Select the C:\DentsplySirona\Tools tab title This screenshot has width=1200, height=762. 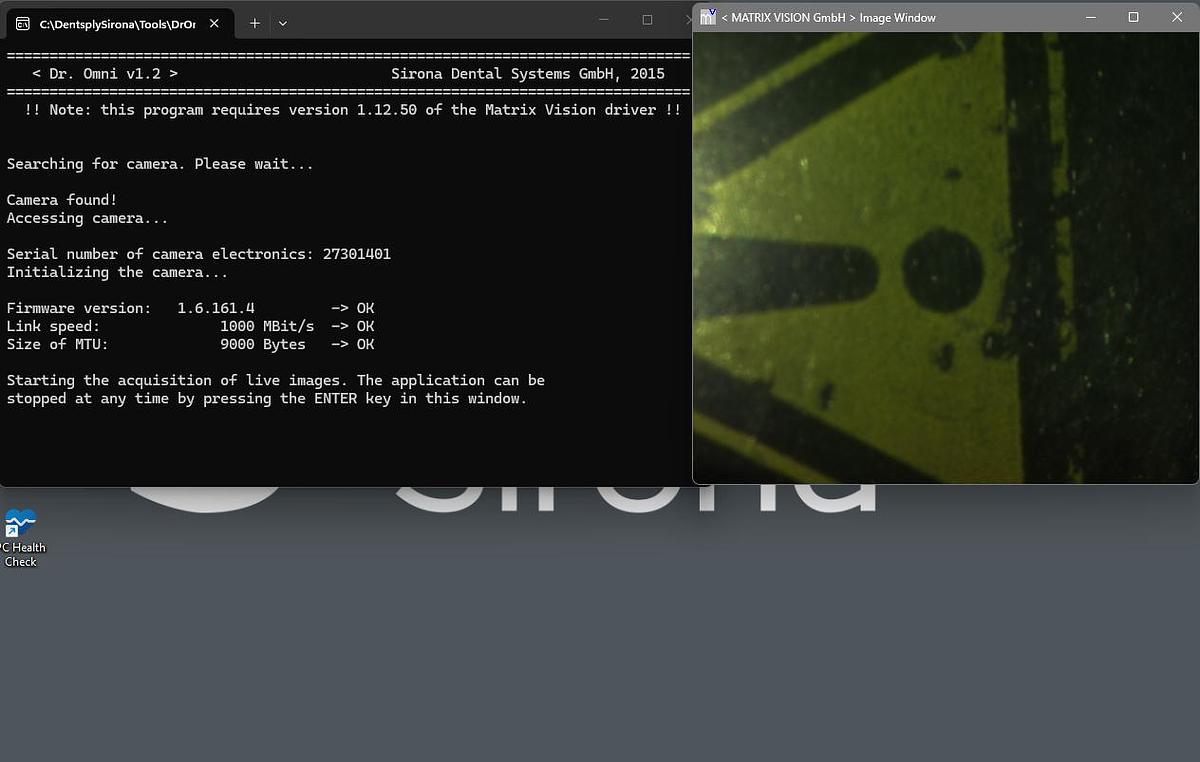[x=117, y=23]
